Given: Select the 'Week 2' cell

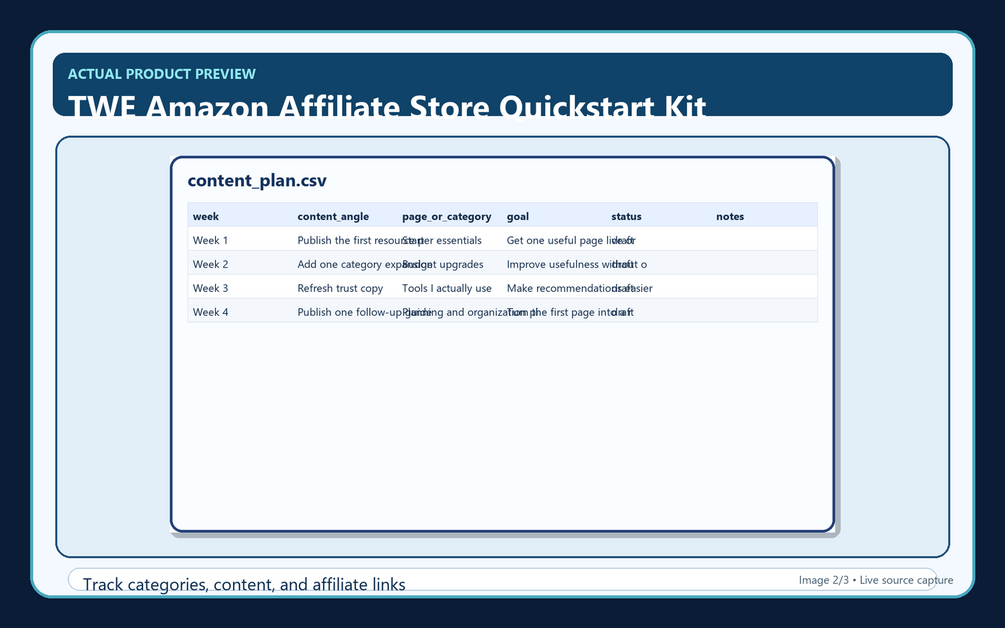Looking at the screenshot, I should (210, 264).
